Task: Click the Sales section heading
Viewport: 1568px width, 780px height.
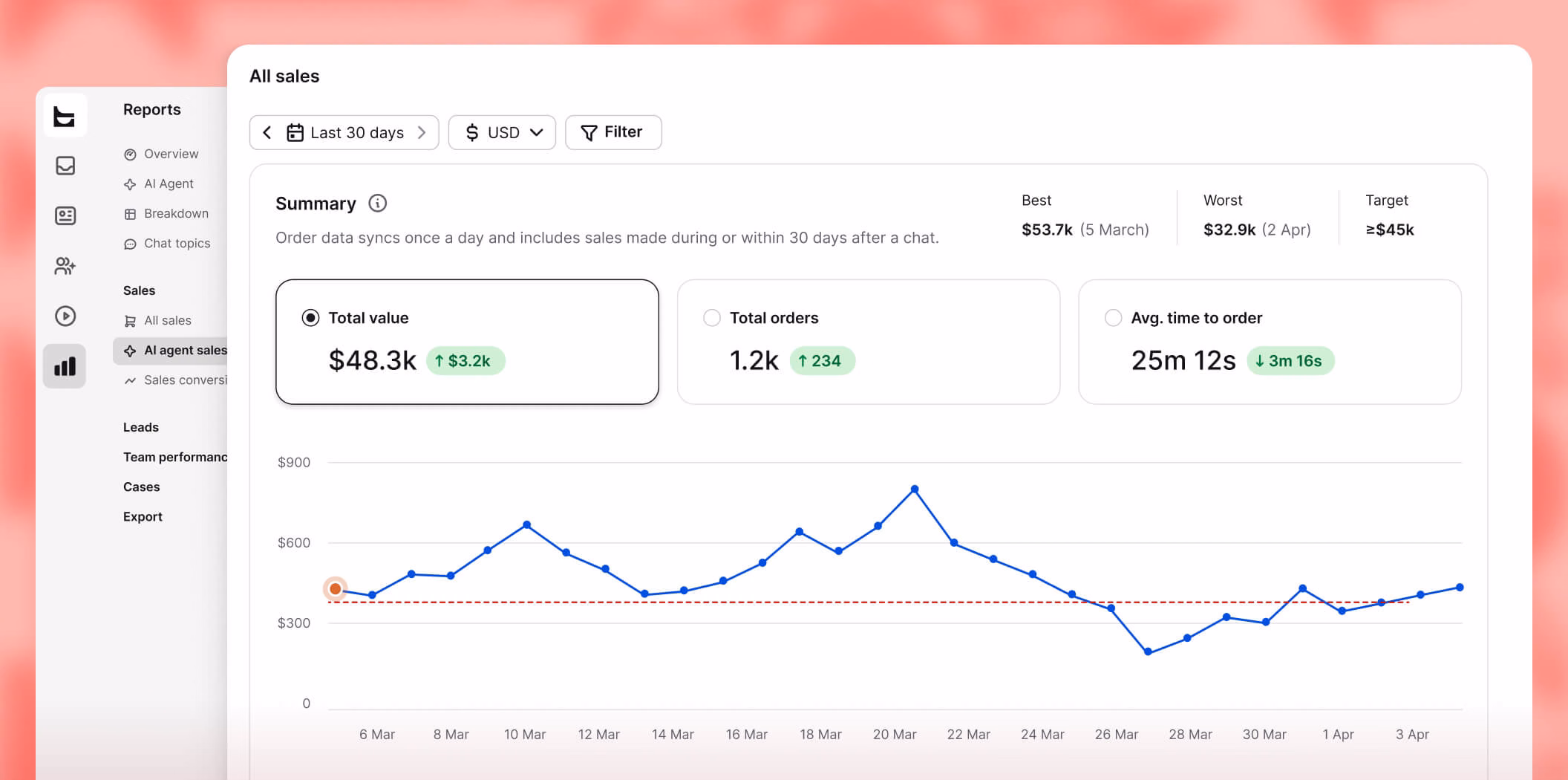Action: [139, 290]
